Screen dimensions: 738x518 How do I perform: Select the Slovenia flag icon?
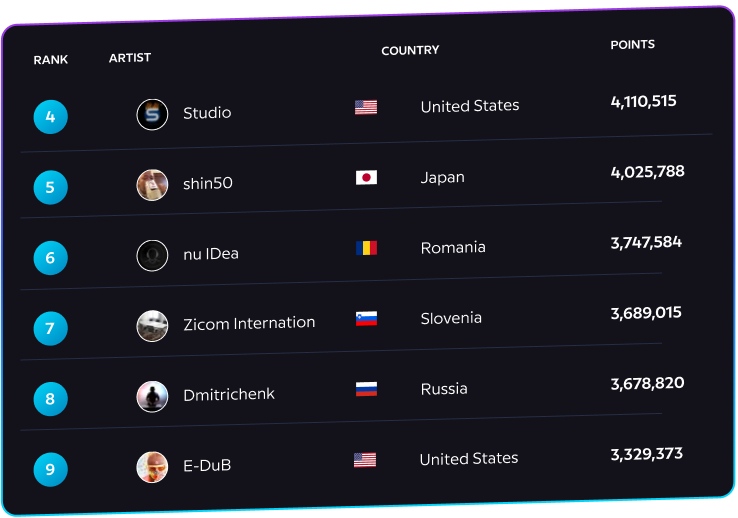tap(366, 319)
